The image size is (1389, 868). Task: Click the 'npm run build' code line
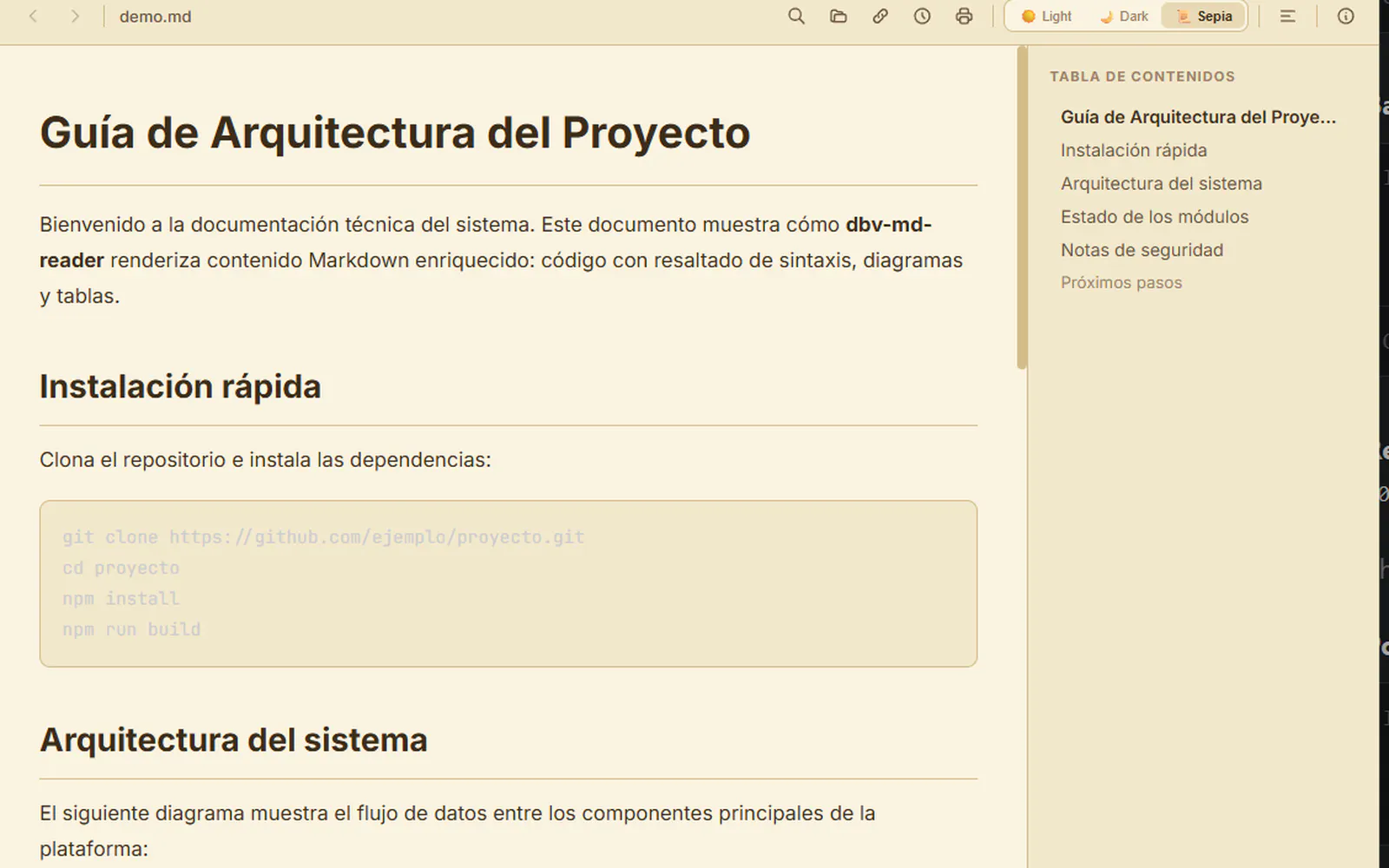click(x=131, y=629)
